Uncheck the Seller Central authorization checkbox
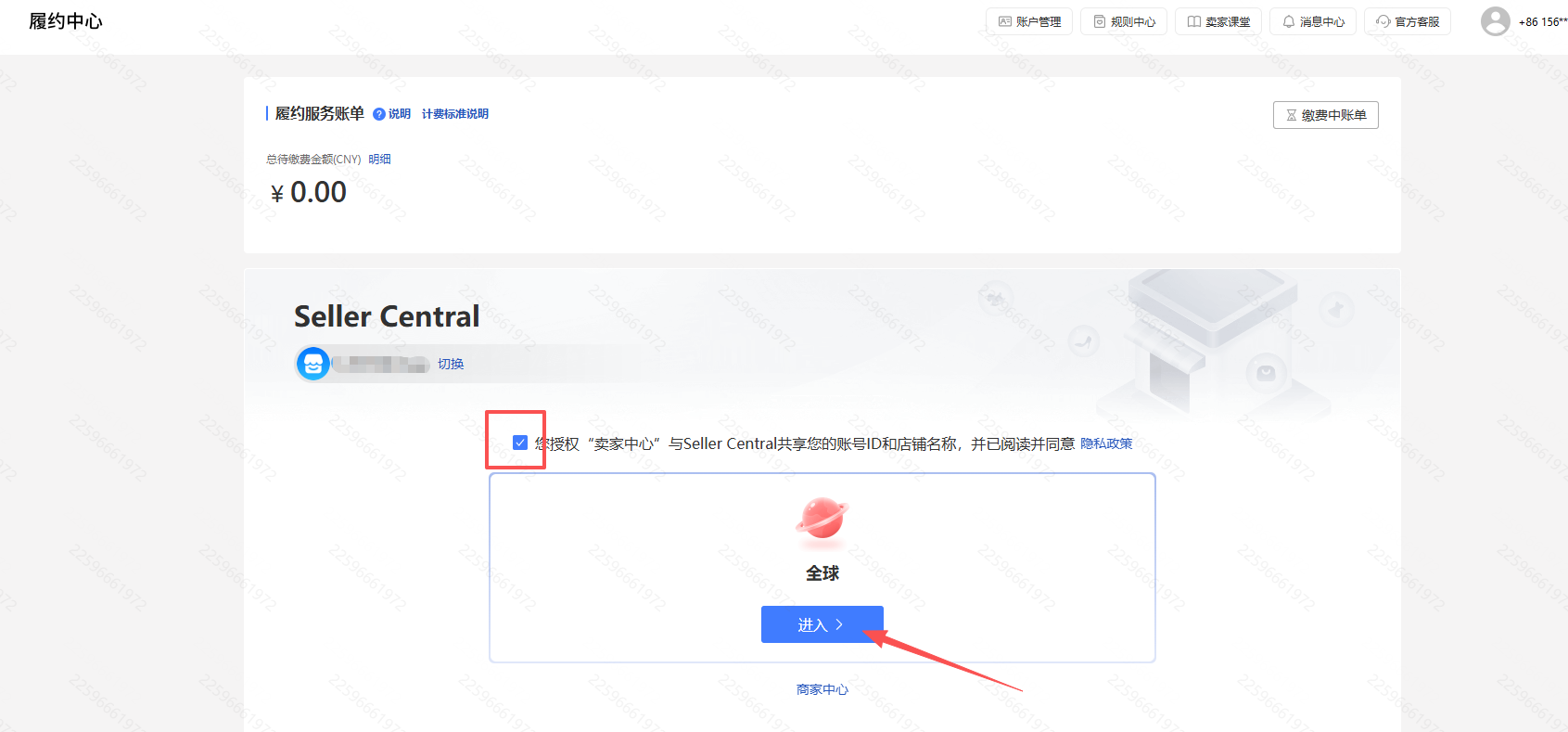1568x732 pixels. point(520,443)
